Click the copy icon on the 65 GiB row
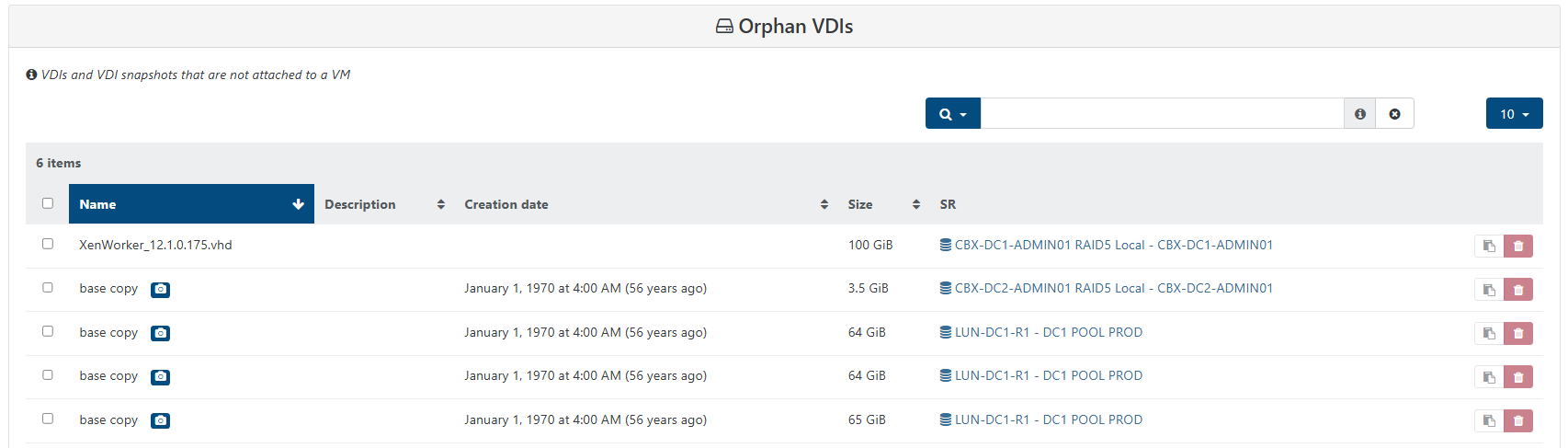The image size is (1568, 448). pos(1489,420)
